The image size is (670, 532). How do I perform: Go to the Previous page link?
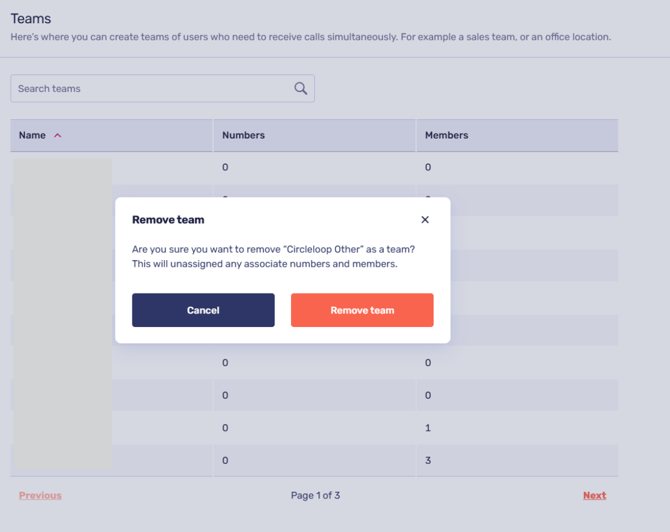pos(40,495)
